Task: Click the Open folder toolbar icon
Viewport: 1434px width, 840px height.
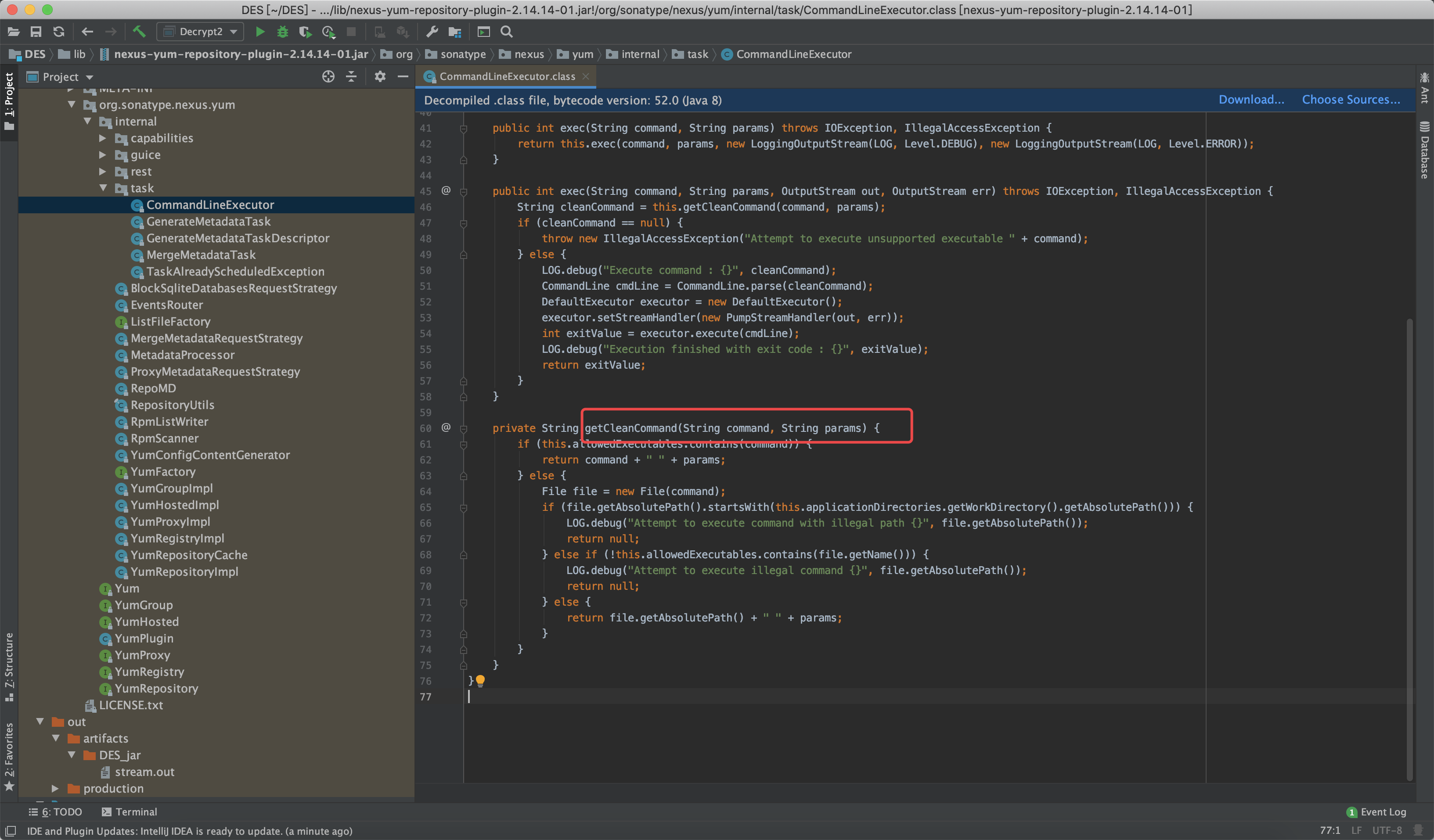Action: (14, 32)
